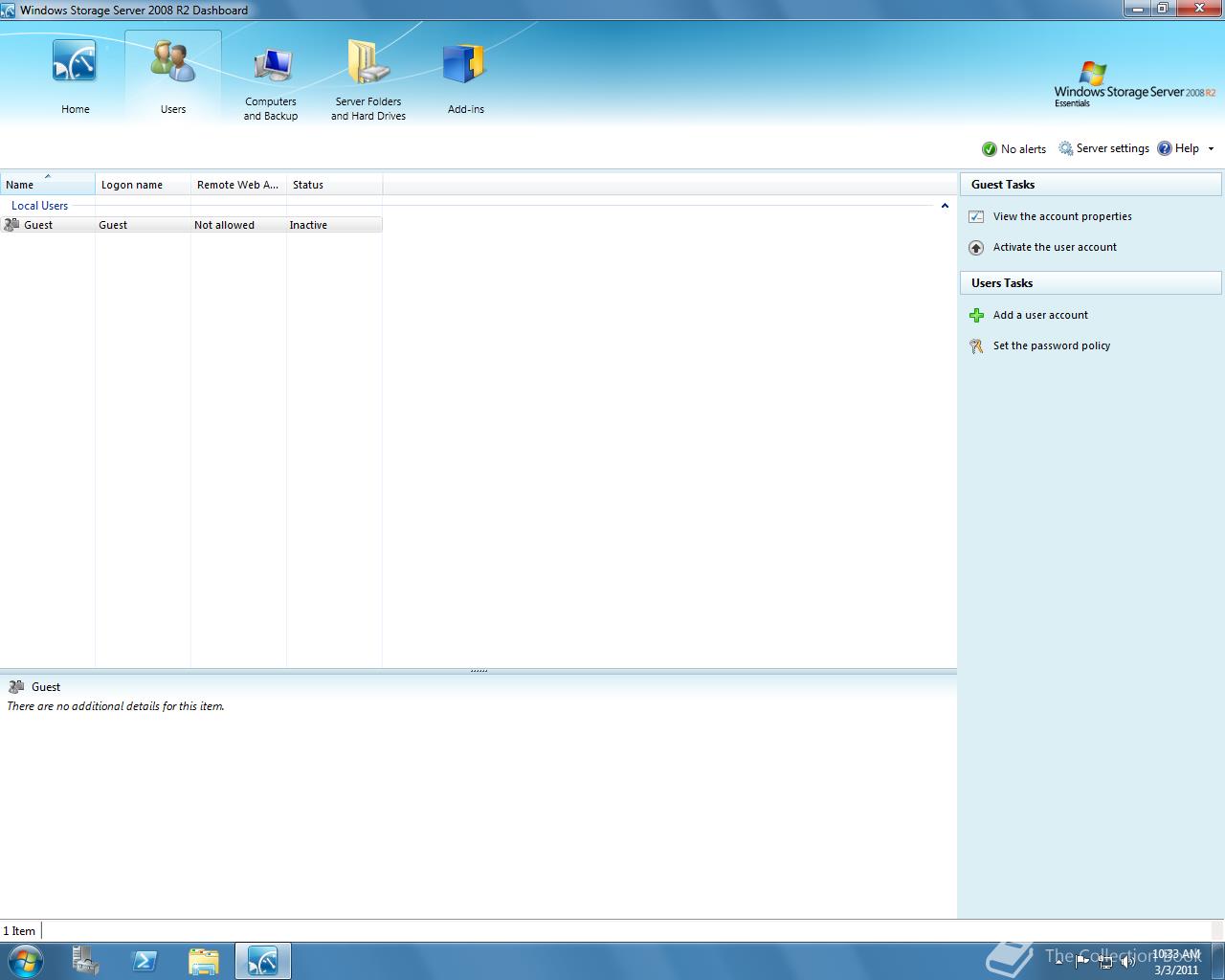Click the Inactive status cell
1225x980 pixels.
pos(308,225)
